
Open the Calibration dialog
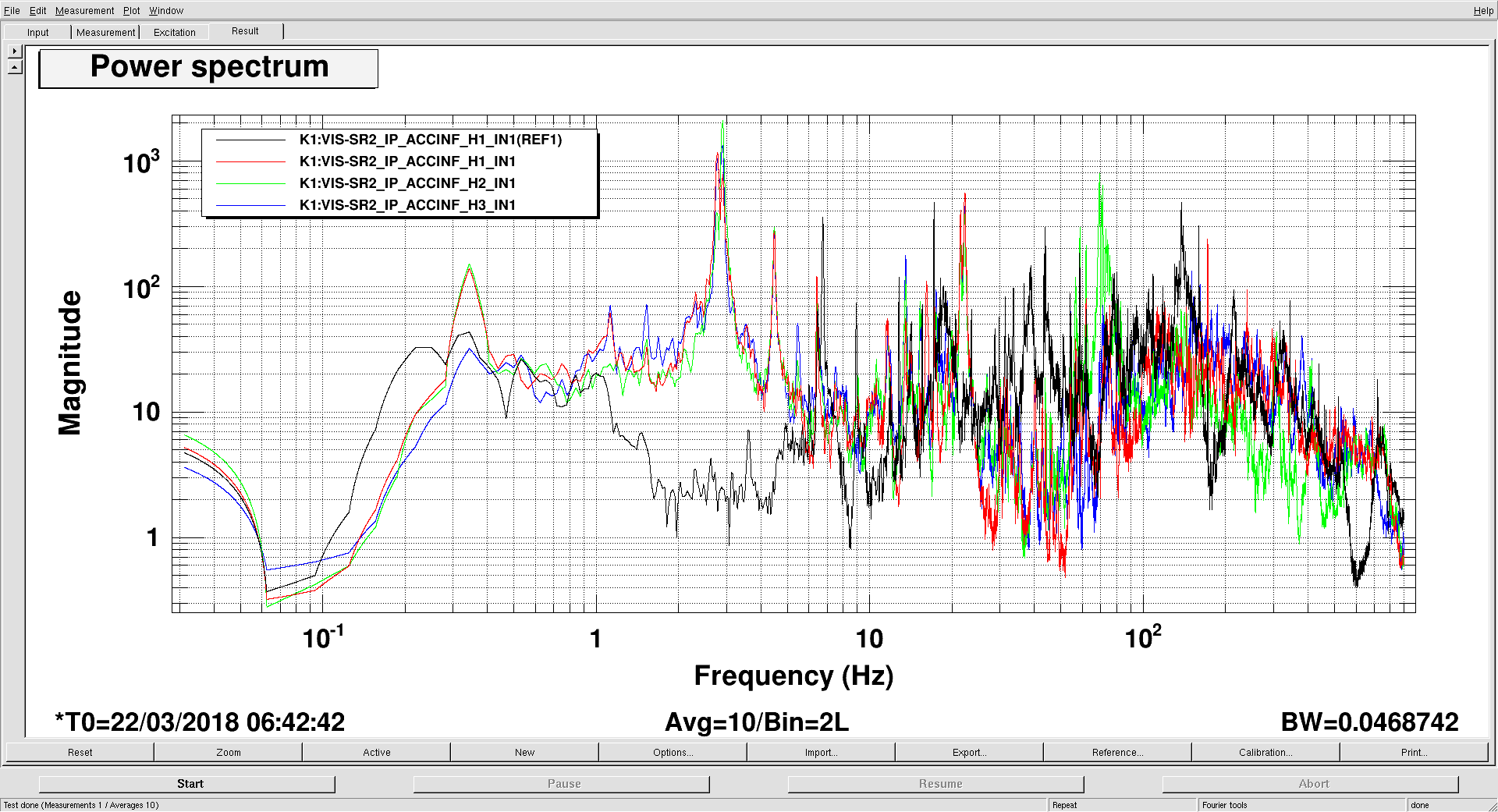pyautogui.click(x=1266, y=752)
